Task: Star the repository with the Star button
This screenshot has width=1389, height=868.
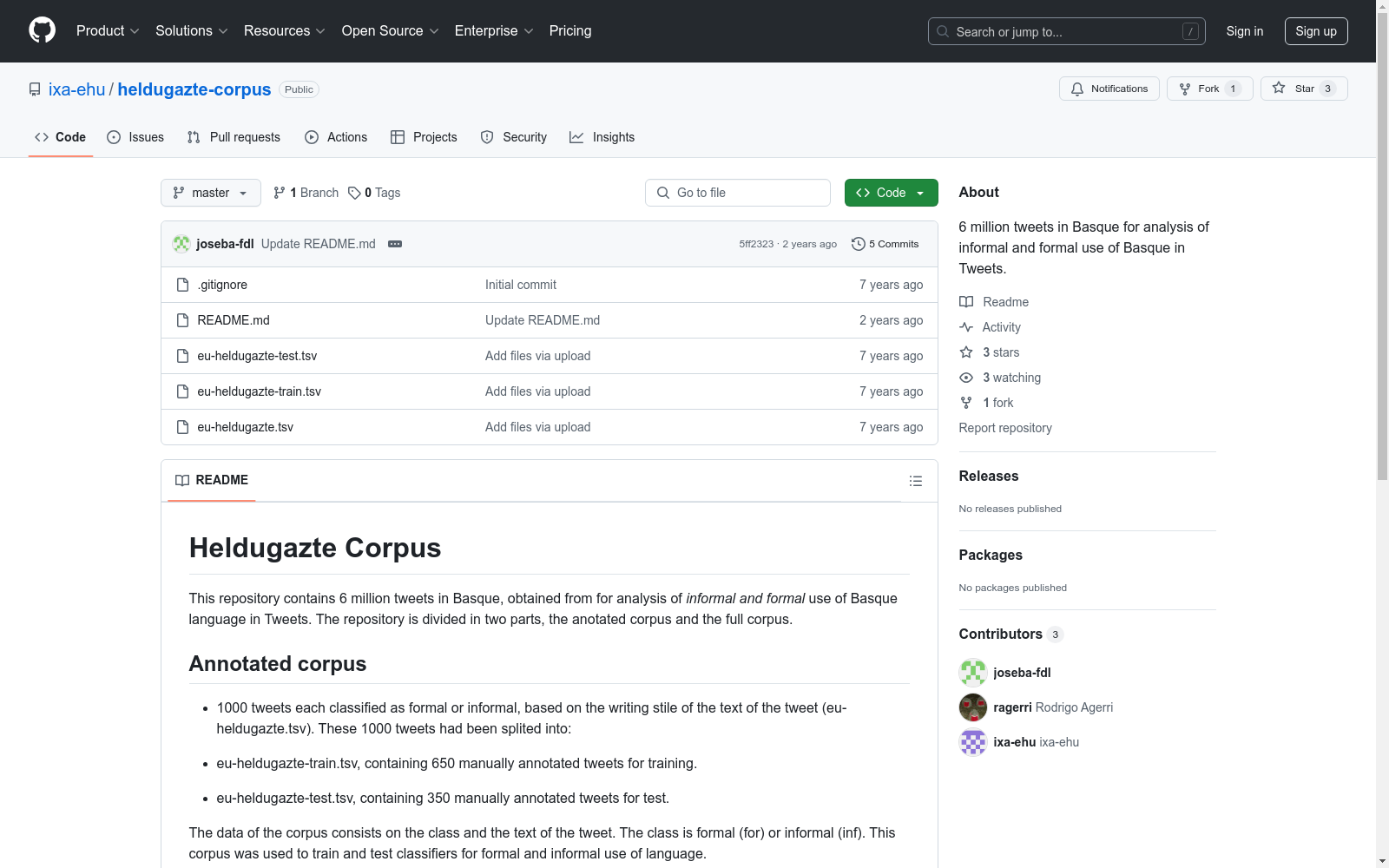Action: pyautogui.click(x=1304, y=89)
